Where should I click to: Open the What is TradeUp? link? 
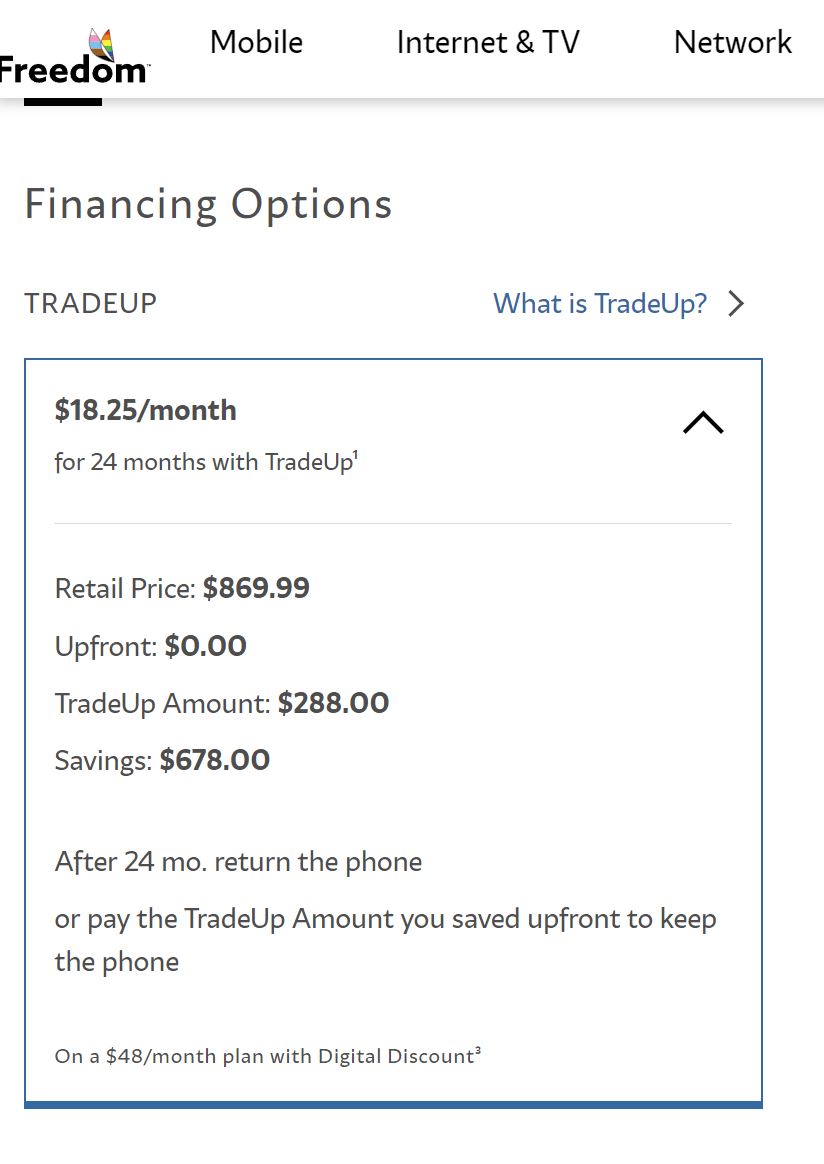pyautogui.click(x=600, y=303)
